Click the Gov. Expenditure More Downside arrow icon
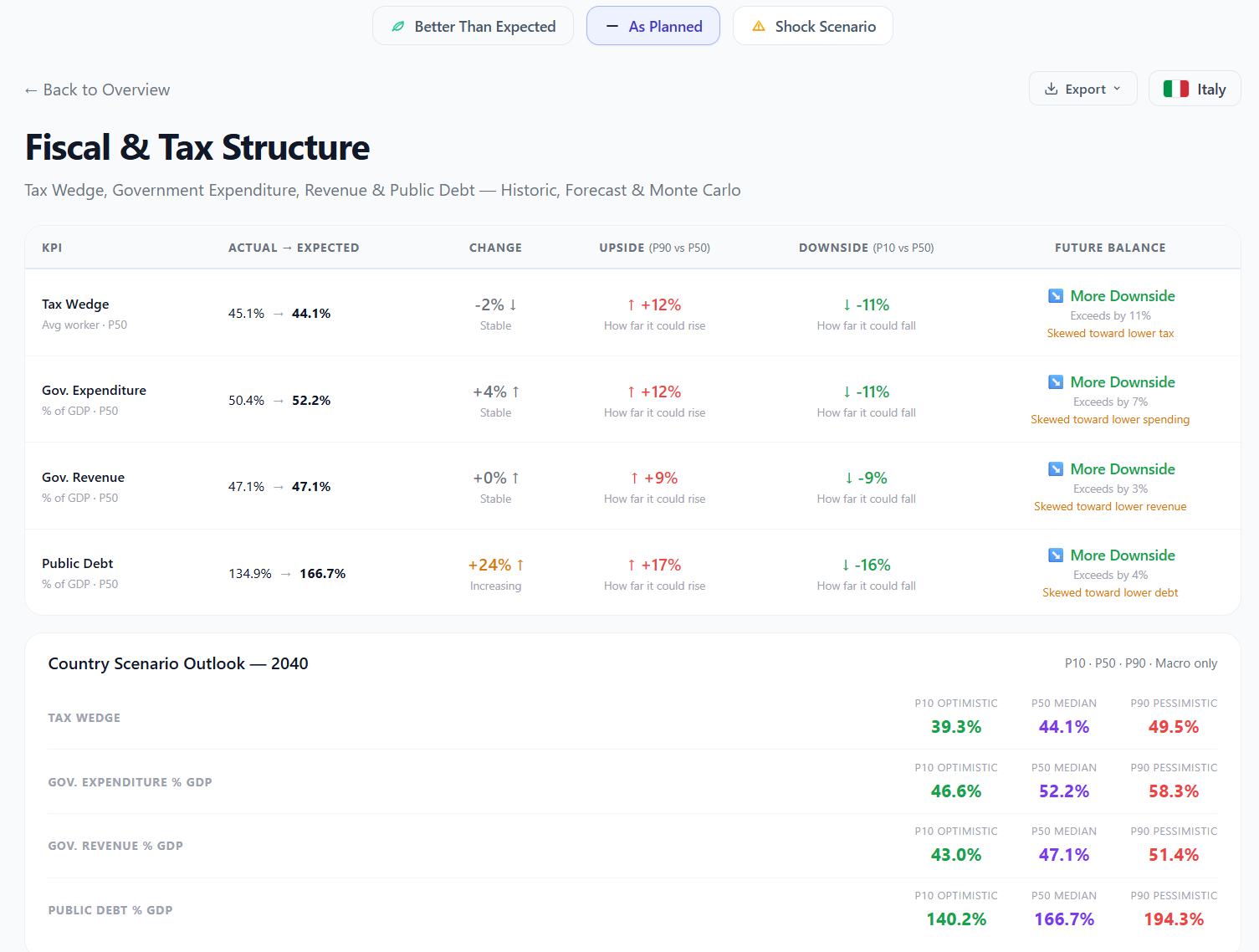The height and width of the screenshot is (952, 1259). (1056, 382)
